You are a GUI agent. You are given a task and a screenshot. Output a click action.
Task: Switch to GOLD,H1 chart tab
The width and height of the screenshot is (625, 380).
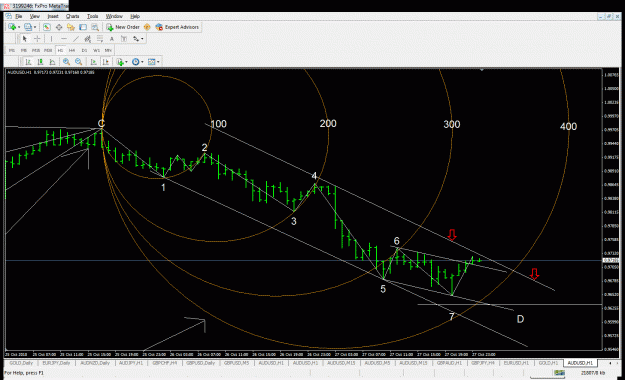click(548, 363)
